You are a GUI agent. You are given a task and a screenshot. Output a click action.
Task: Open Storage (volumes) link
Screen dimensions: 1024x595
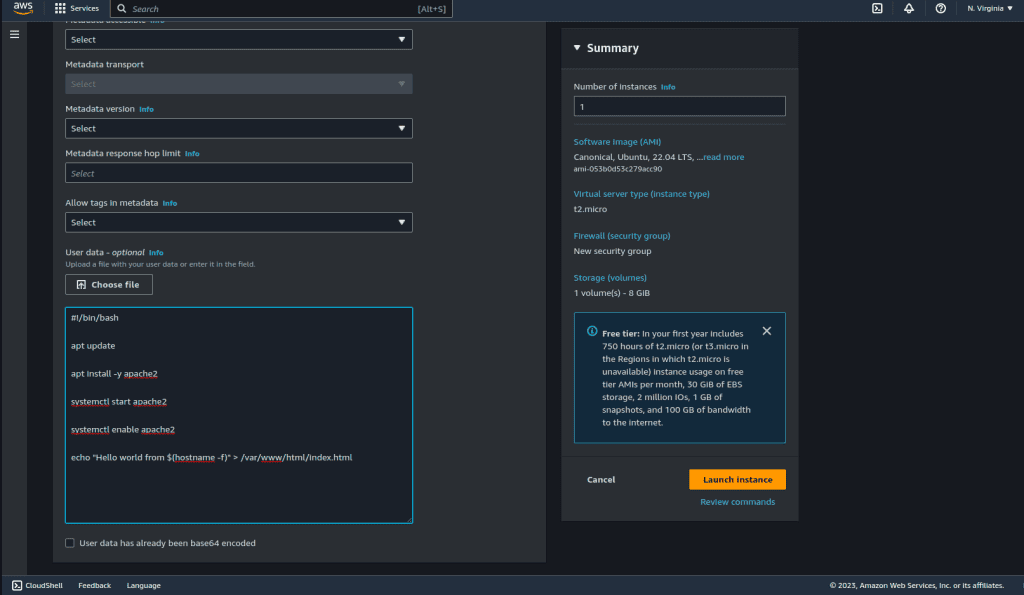tap(610, 278)
